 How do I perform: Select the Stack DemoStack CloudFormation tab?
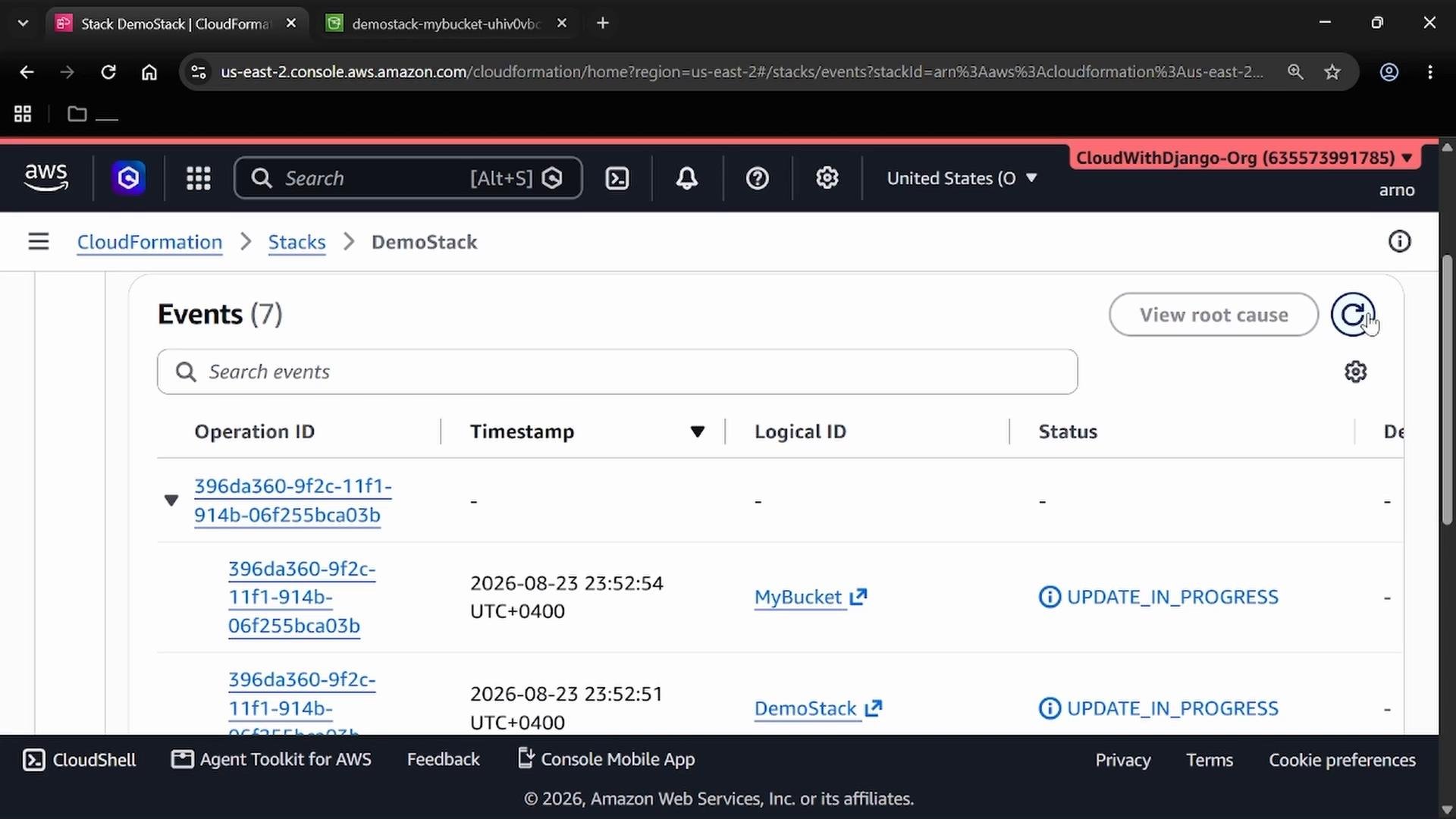[x=176, y=24]
